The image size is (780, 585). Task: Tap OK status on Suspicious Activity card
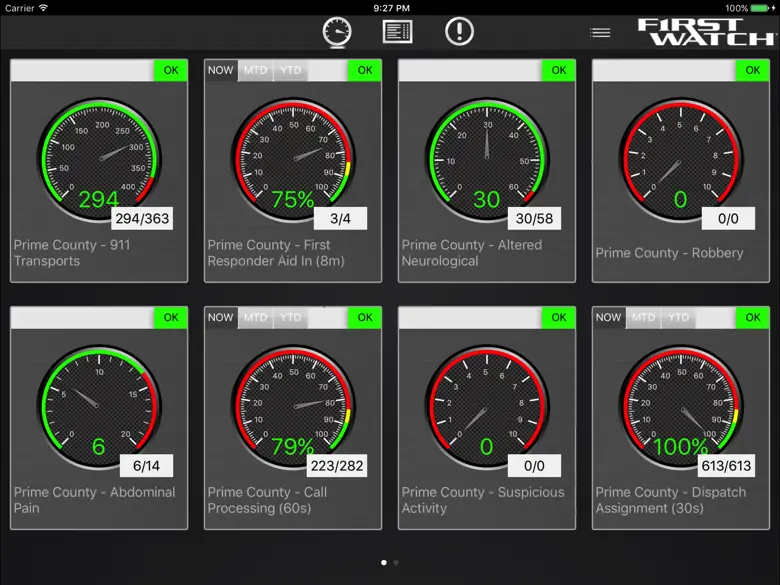[559, 317]
